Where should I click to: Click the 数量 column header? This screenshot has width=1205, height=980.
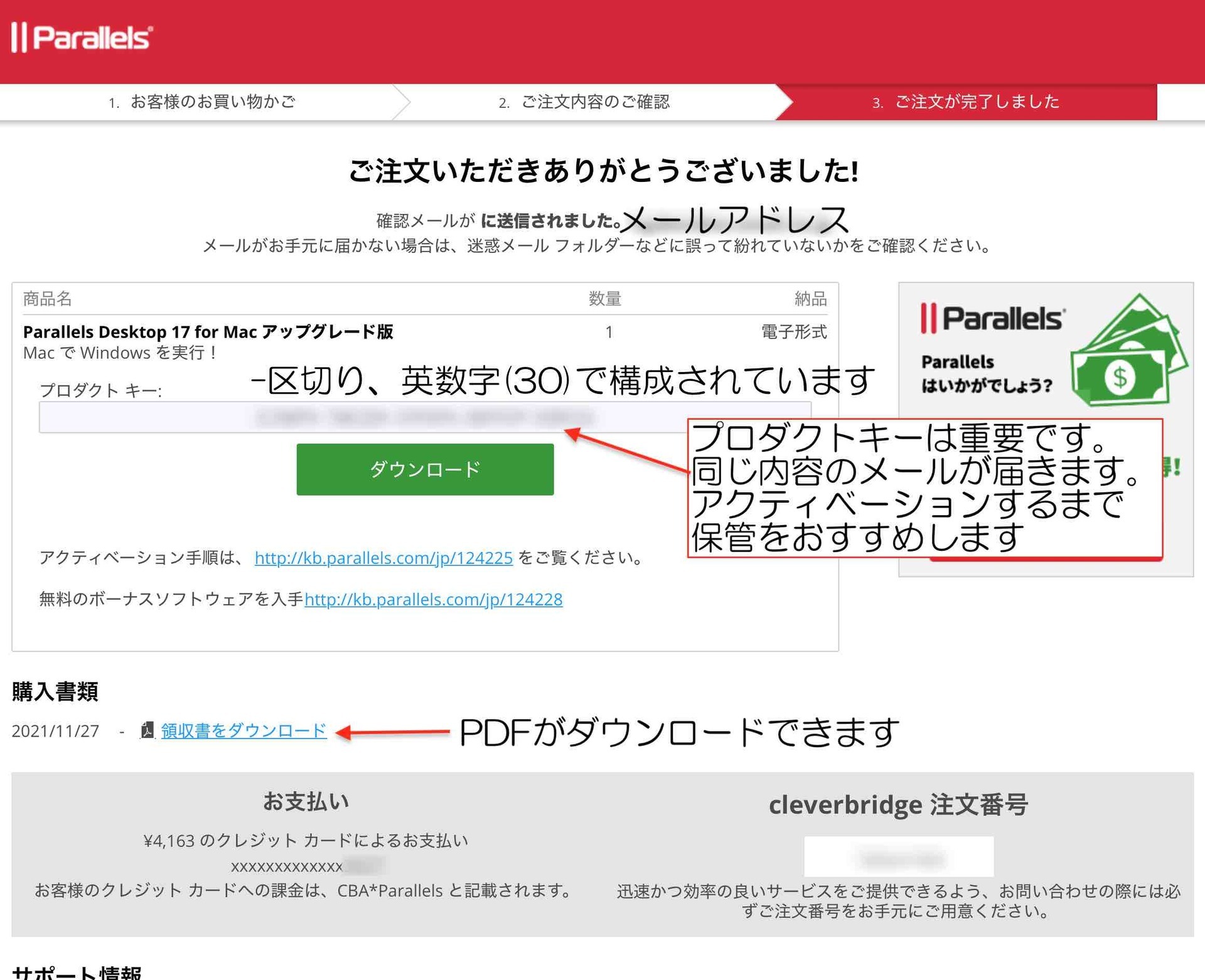click(x=604, y=299)
